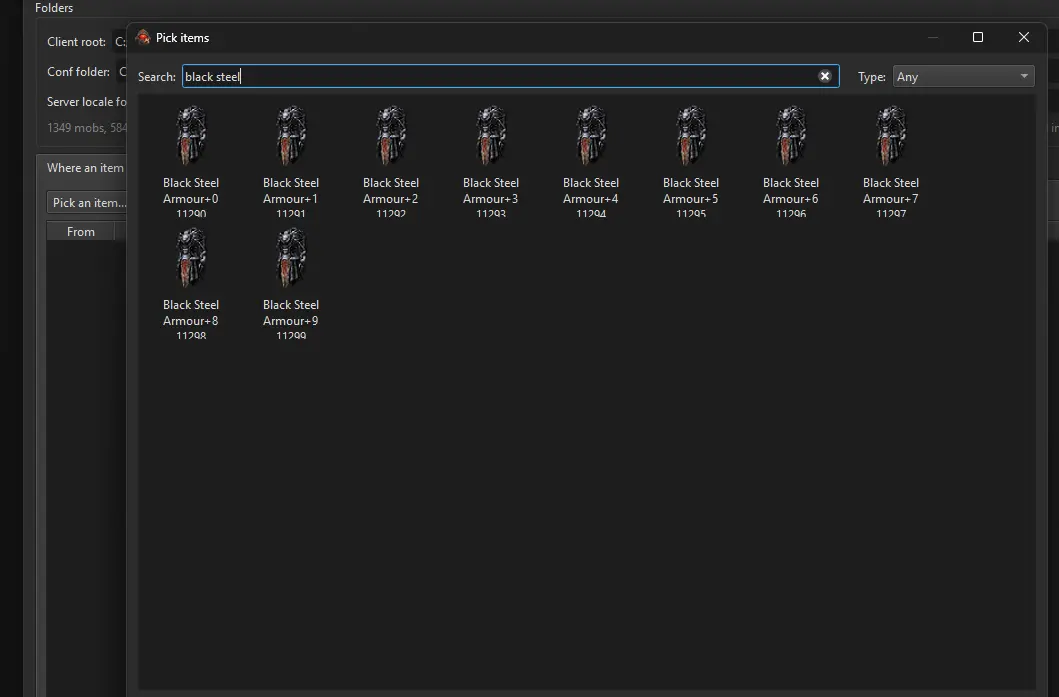1059x697 pixels.
Task: Click the Pick items window app icon
Action: [x=143, y=37]
